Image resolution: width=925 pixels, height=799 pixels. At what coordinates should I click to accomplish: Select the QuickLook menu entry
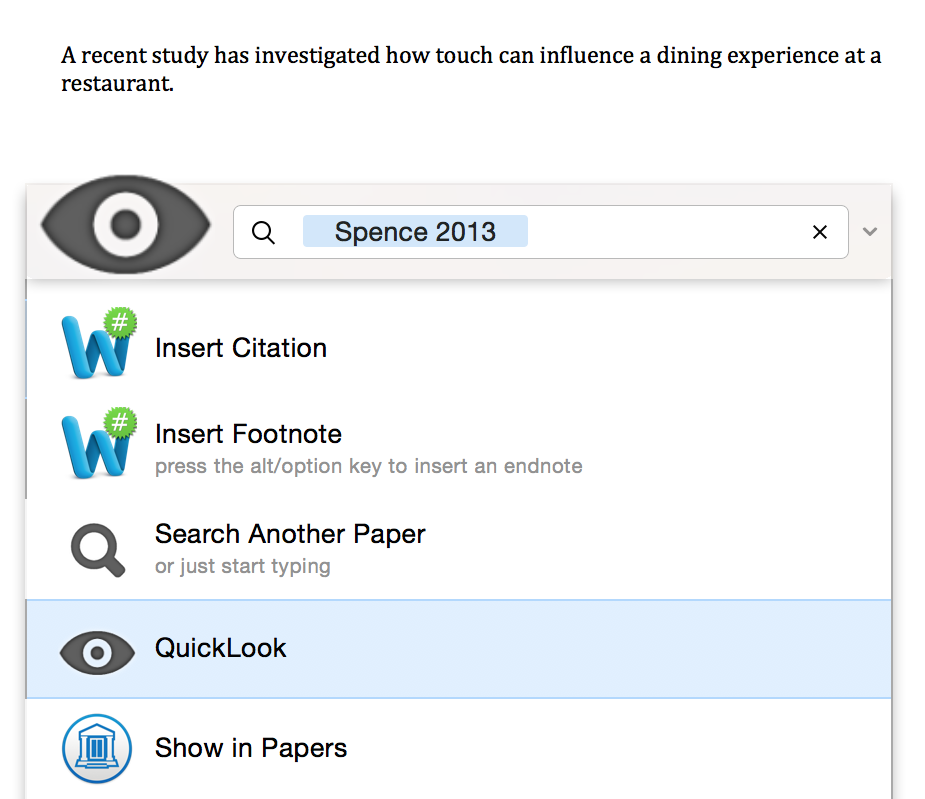(x=458, y=649)
